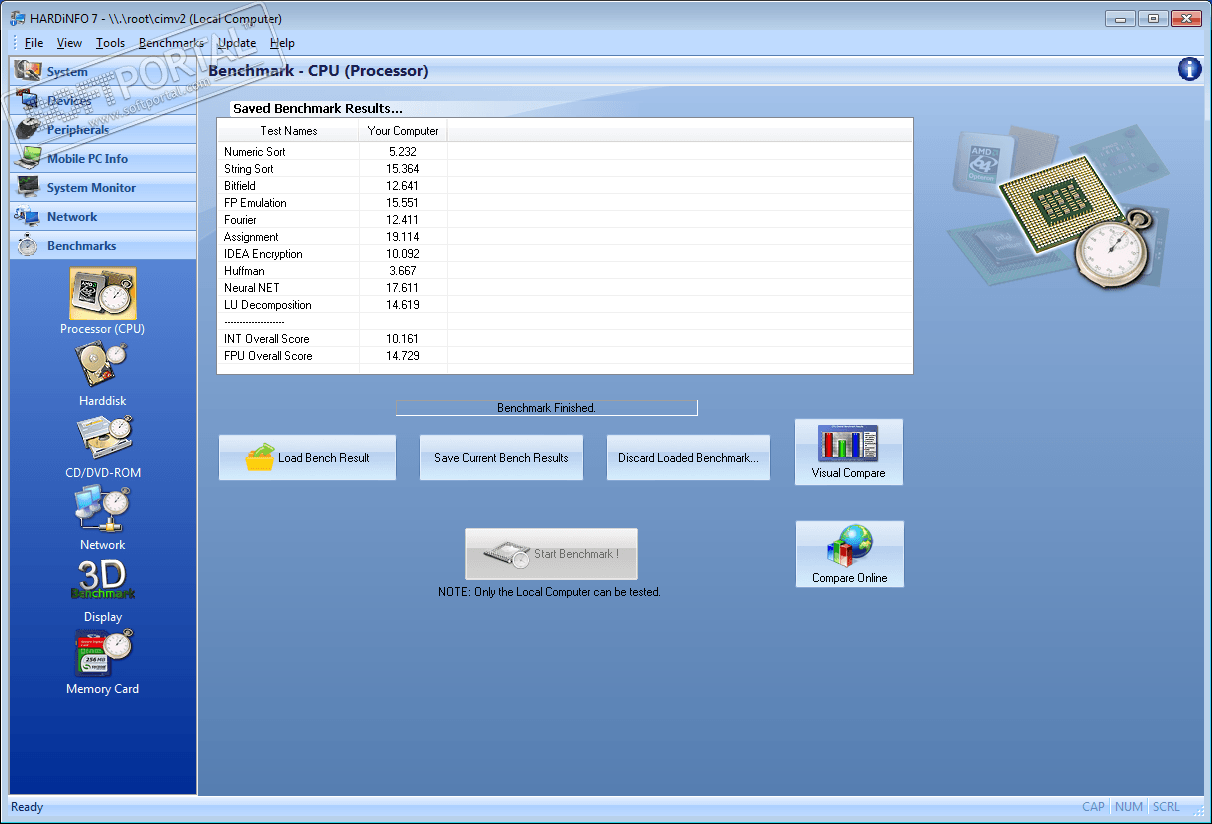Screen dimensions: 1212x824
Task: Click the SCRL indicator in status bar
Action: [1166, 807]
